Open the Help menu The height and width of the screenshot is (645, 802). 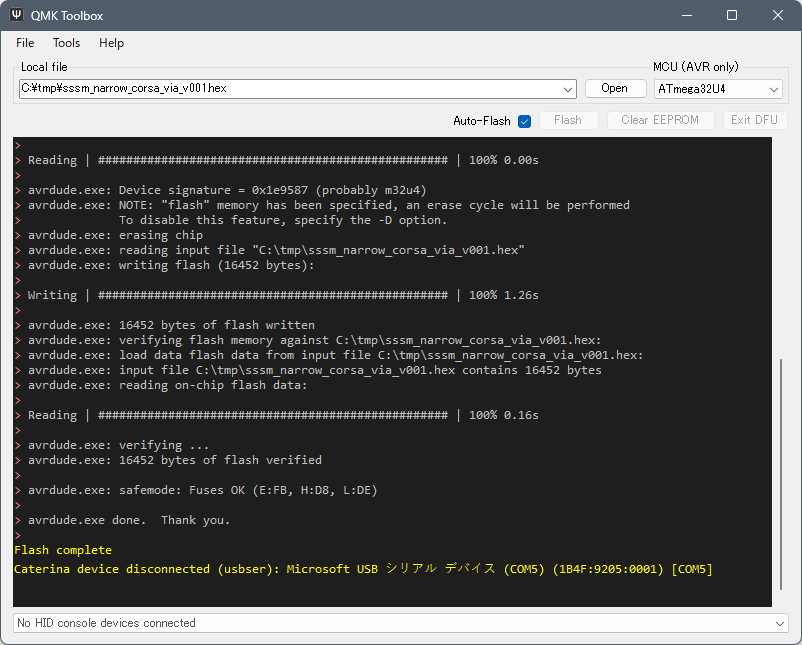[x=112, y=43]
